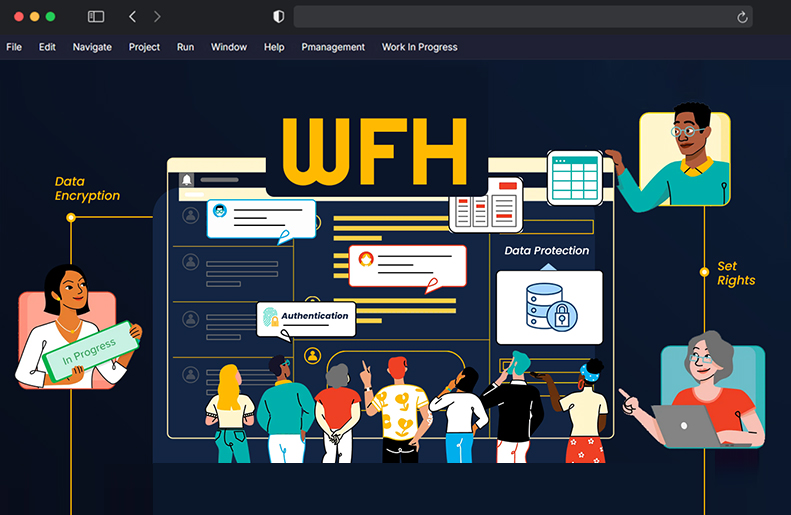
Task: Click the privacy shield icon
Action: tap(278, 17)
